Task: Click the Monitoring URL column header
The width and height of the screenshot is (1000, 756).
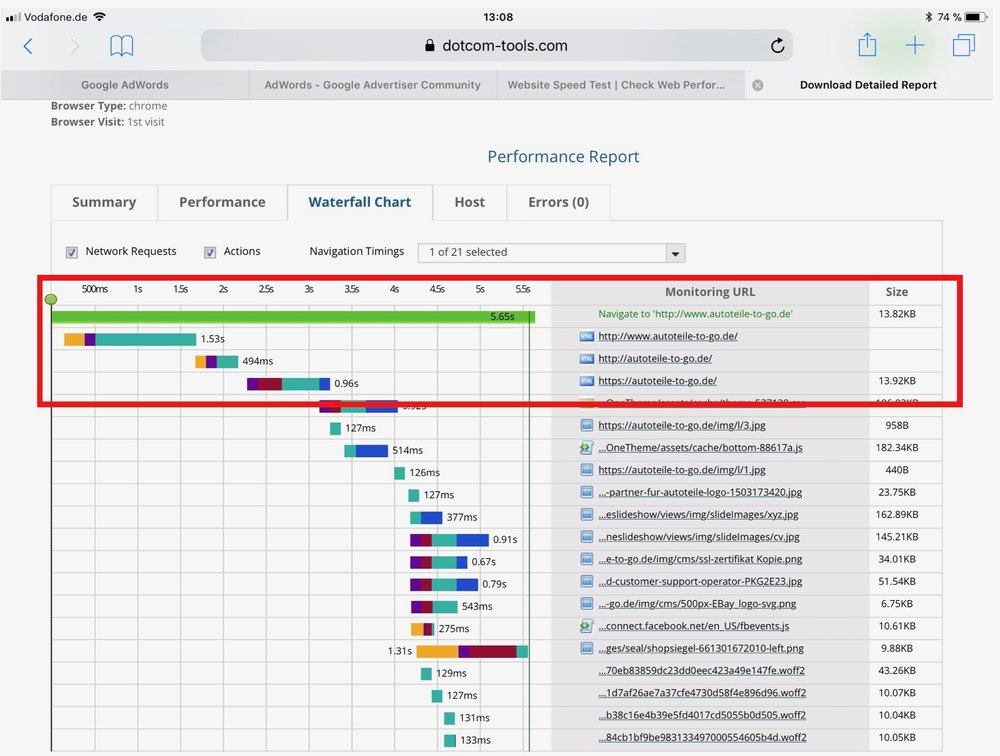Action: (710, 292)
